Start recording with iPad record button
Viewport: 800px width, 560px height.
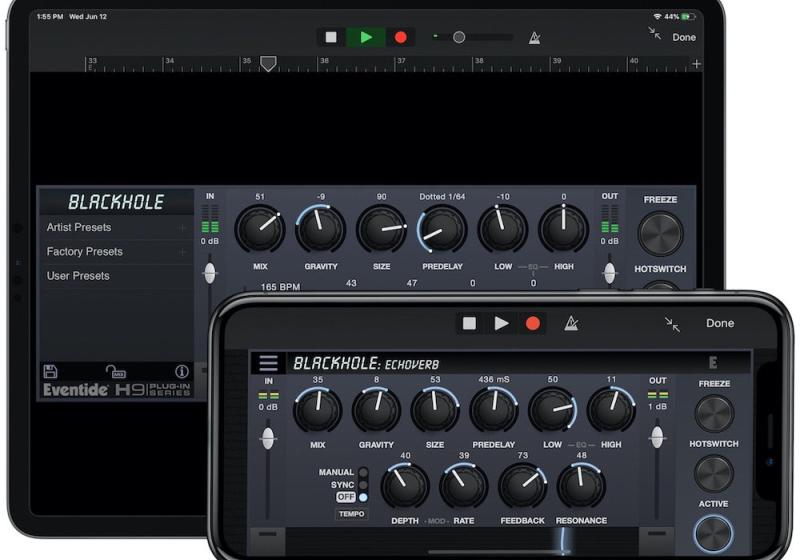(x=401, y=37)
